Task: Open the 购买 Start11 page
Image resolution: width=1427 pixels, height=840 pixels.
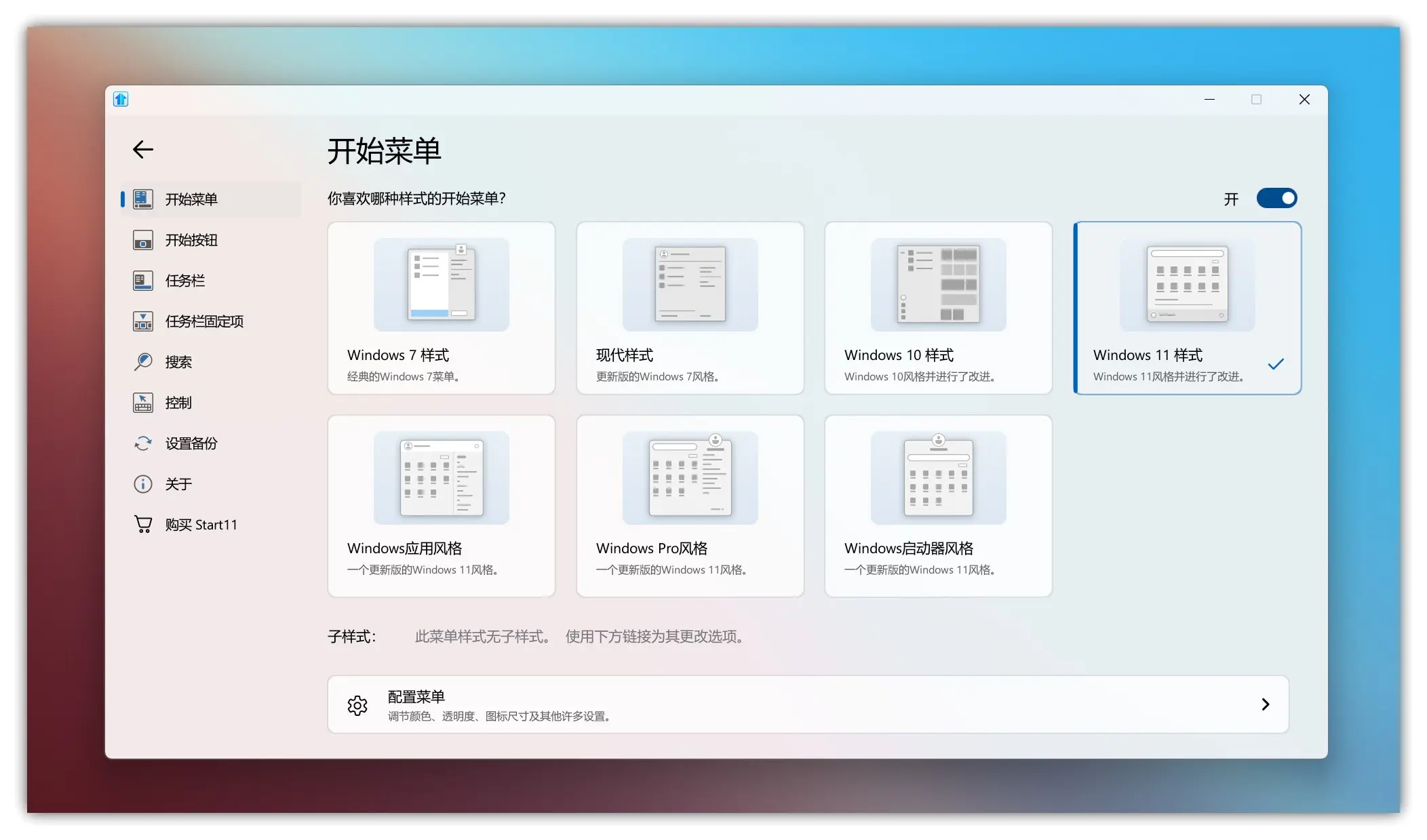Action: click(x=211, y=525)
